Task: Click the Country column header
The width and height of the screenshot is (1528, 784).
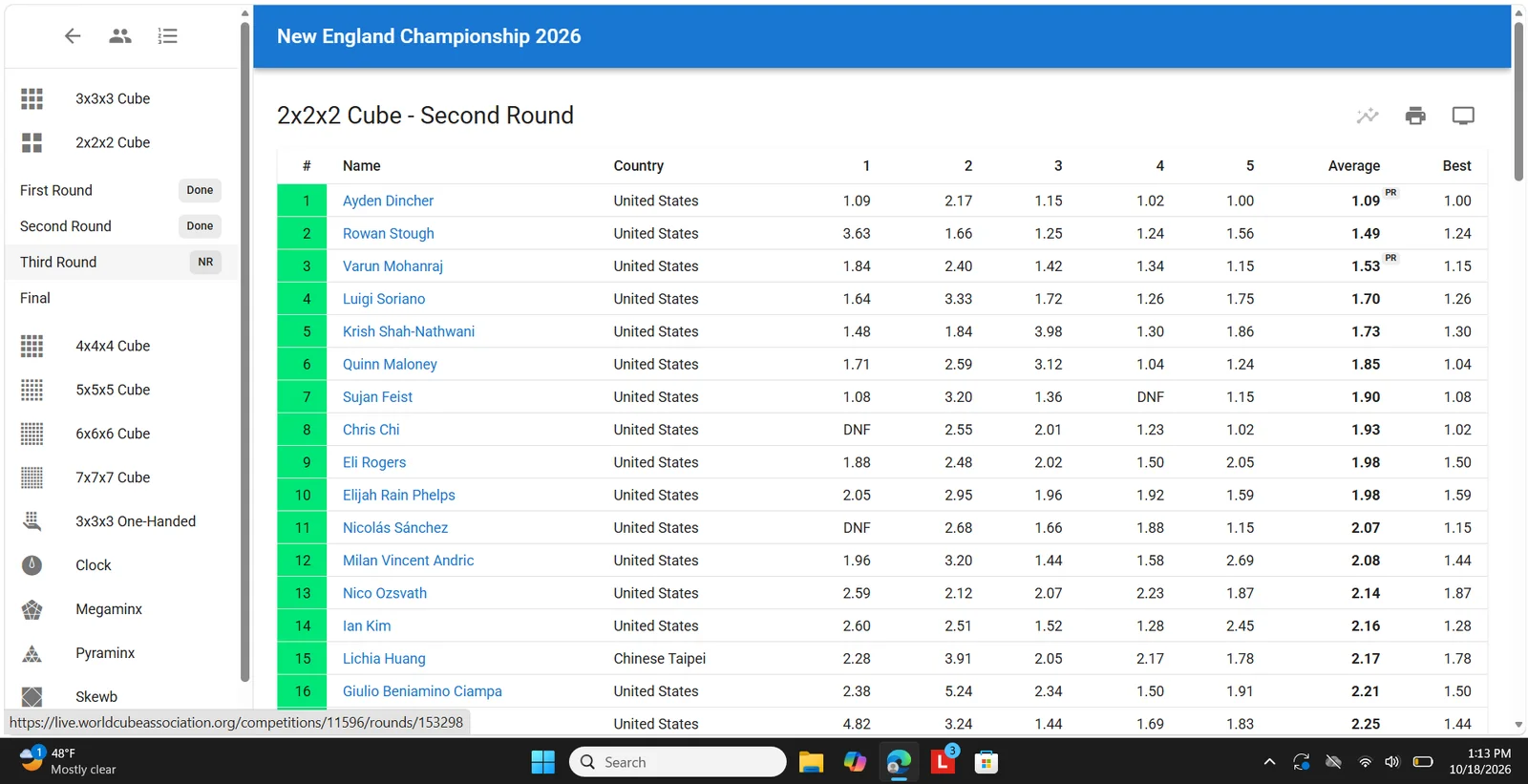Action: tap(638, 165)
